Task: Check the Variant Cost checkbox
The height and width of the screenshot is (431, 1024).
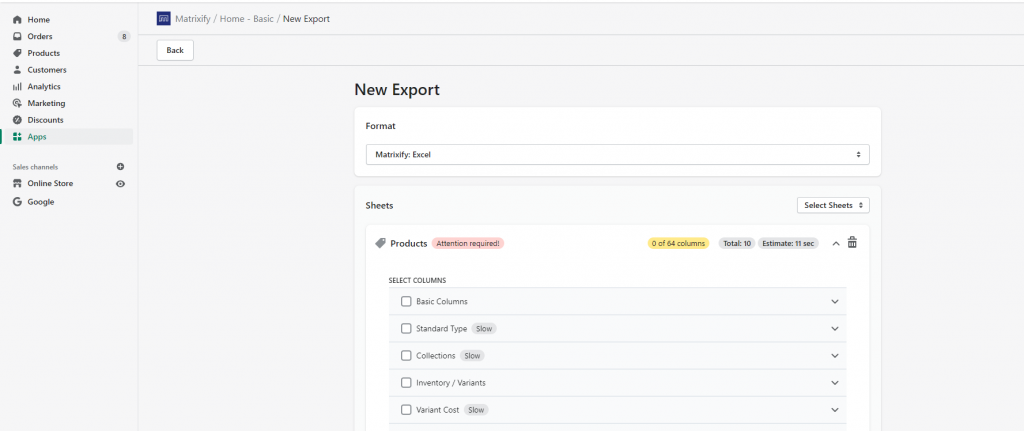Action: tap(406, 410)
